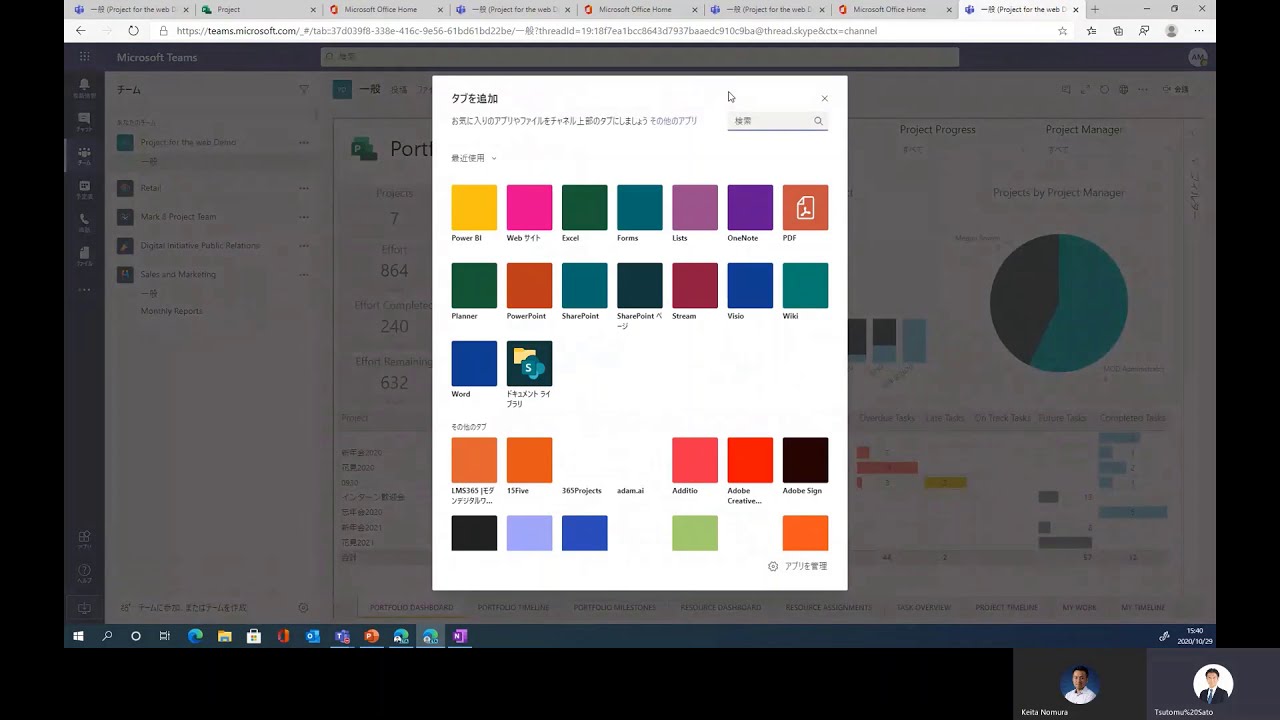The height and width of the screenshot is (720, 1280).
Task: Choose the Additio app tile
Action: 695,460
